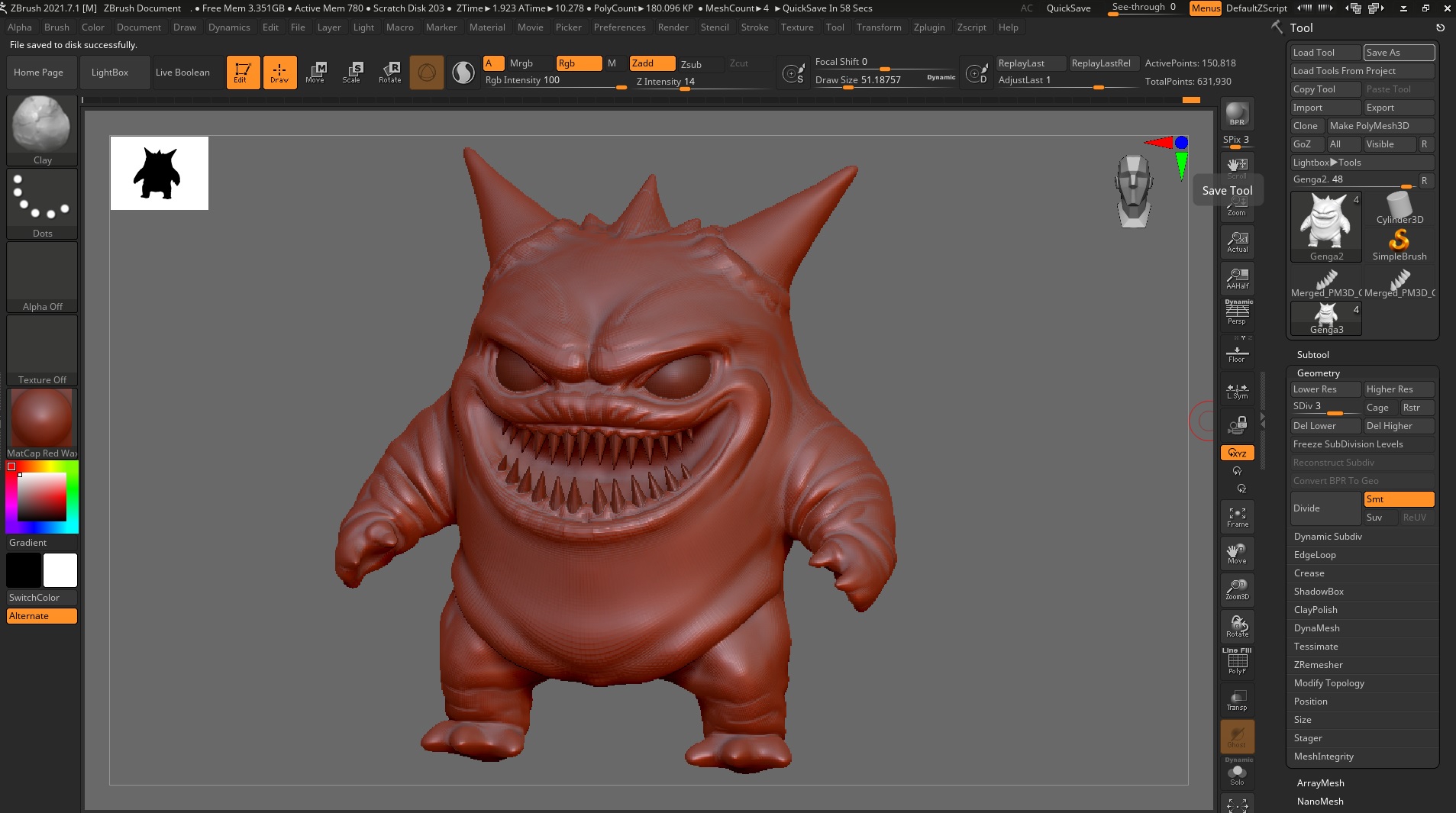
Task: Toggle the PolyF line fill icon
Action: tap(1237, 662)
